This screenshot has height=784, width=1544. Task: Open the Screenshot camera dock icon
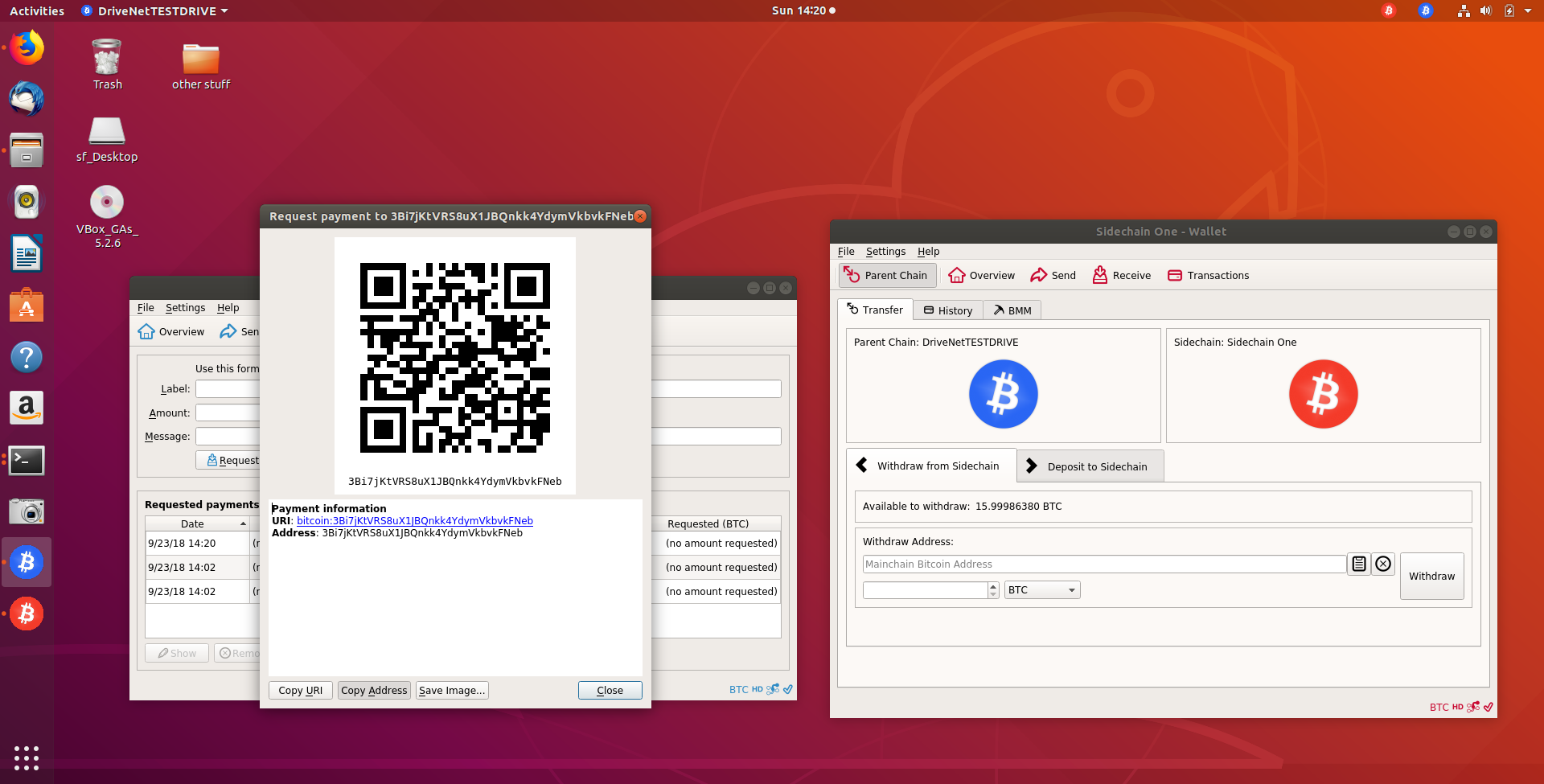(x=27, y=511)
